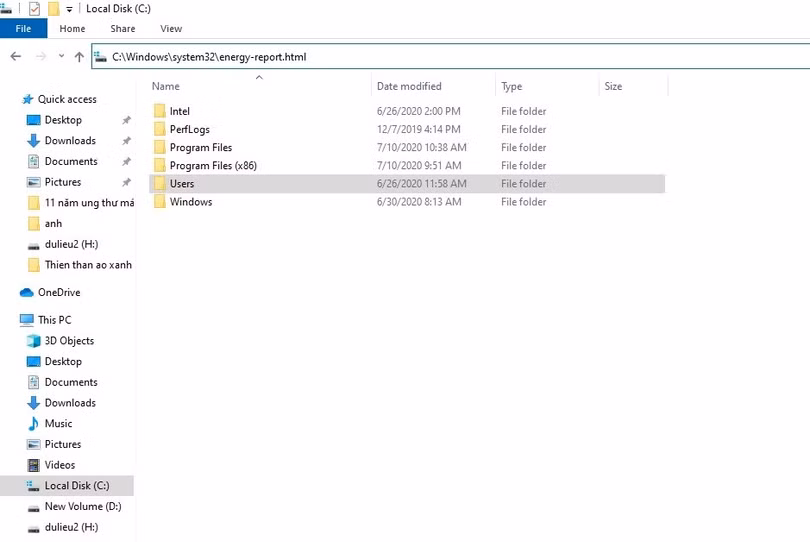
Task: Select the Quick access tree node
Action: coord(67,99)
